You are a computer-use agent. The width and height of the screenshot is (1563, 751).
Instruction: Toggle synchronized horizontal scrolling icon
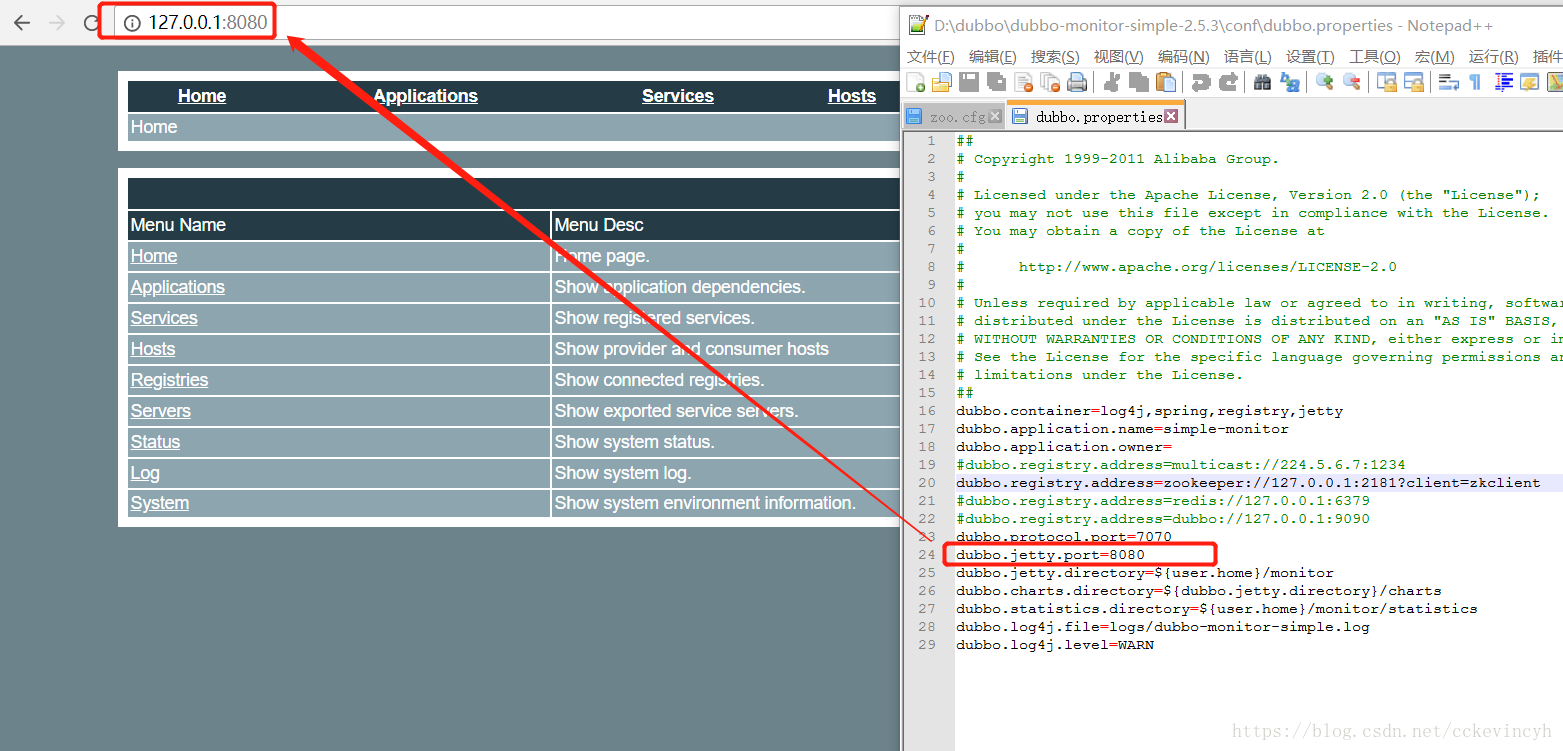1413,82
